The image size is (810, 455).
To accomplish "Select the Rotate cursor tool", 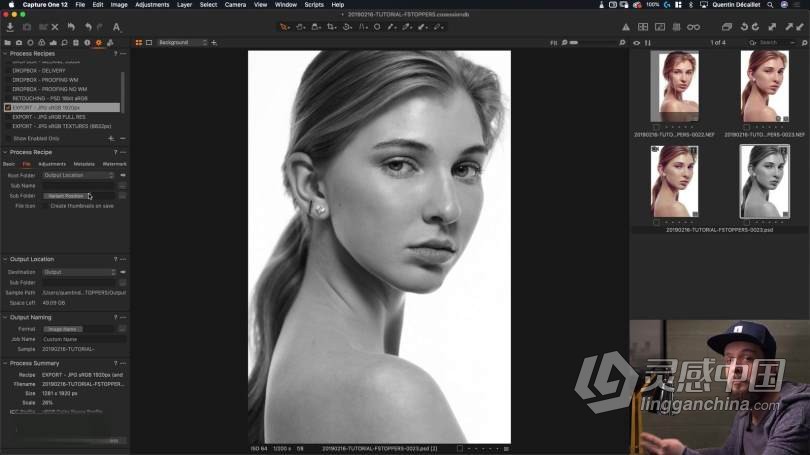I will tap(347, 27).
